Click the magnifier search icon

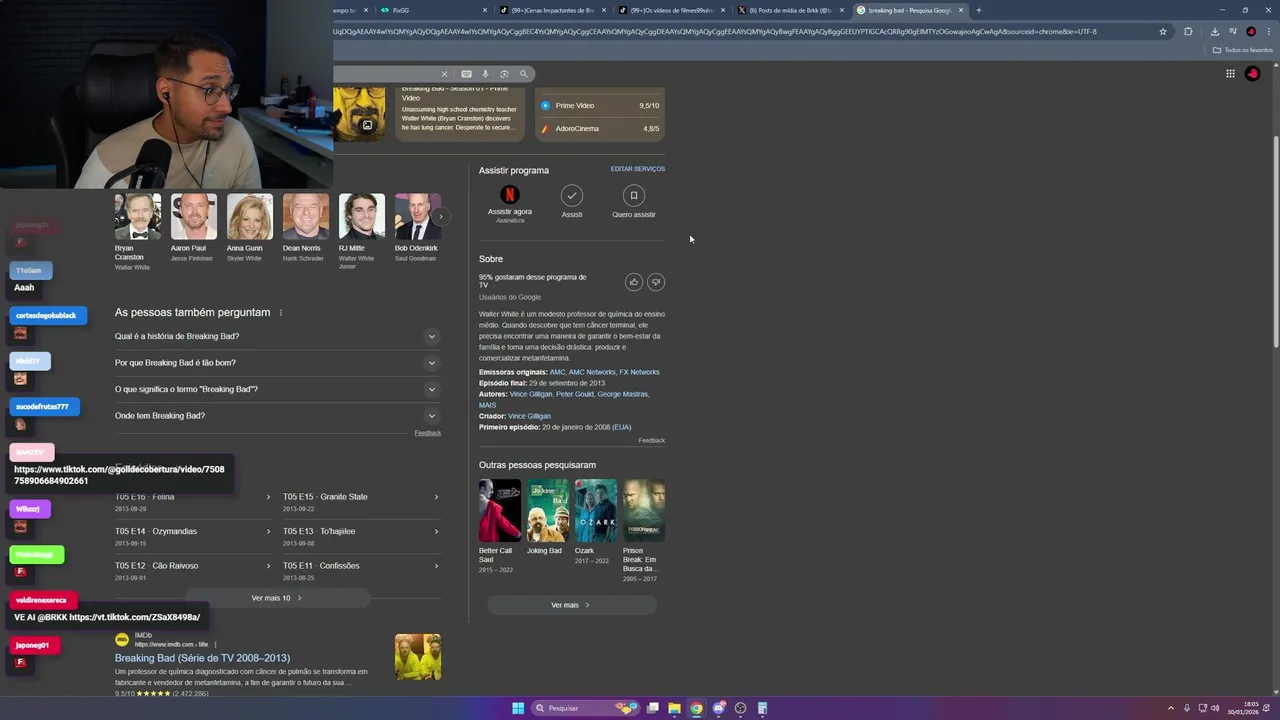pyautogui.click(x=523, y=74)
